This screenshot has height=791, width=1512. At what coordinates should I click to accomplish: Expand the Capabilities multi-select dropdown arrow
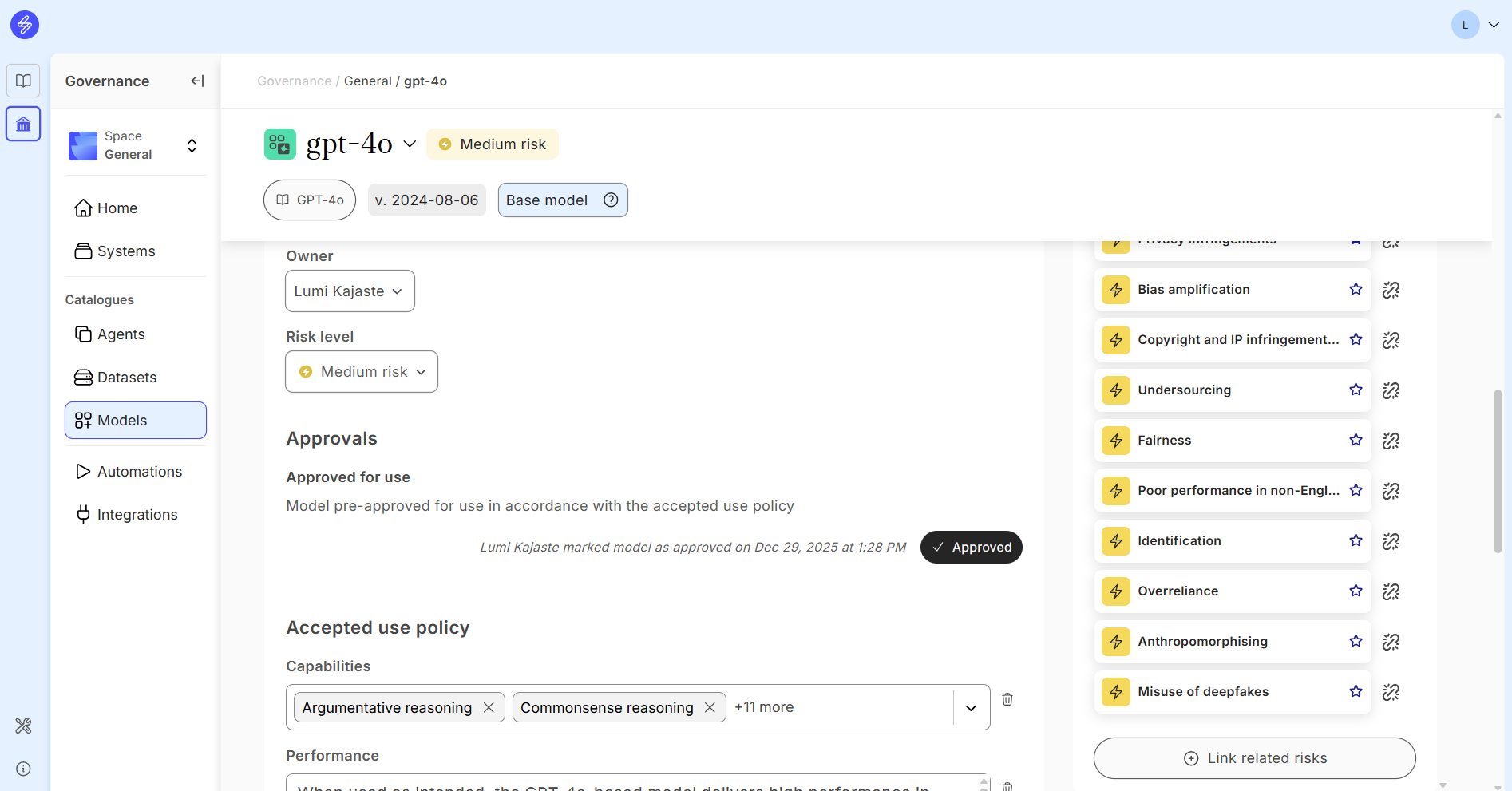click(971, 708)
